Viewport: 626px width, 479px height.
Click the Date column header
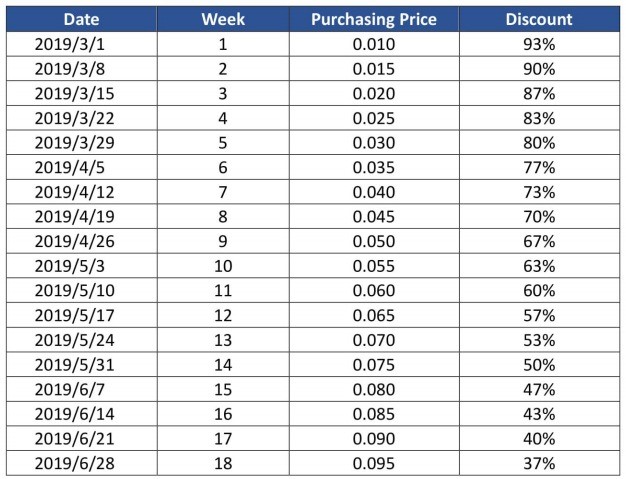point(81,19)
